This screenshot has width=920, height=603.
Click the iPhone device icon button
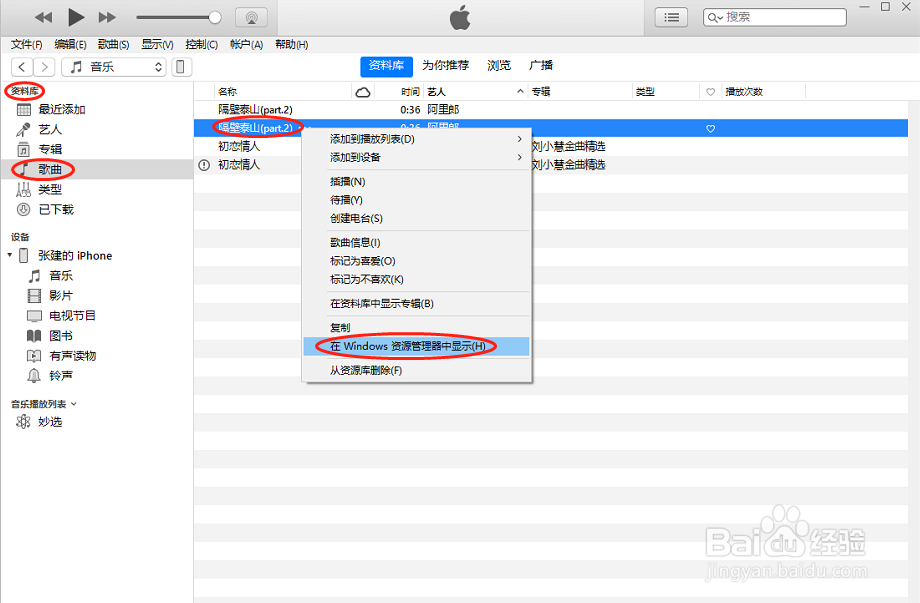[181, 67]
